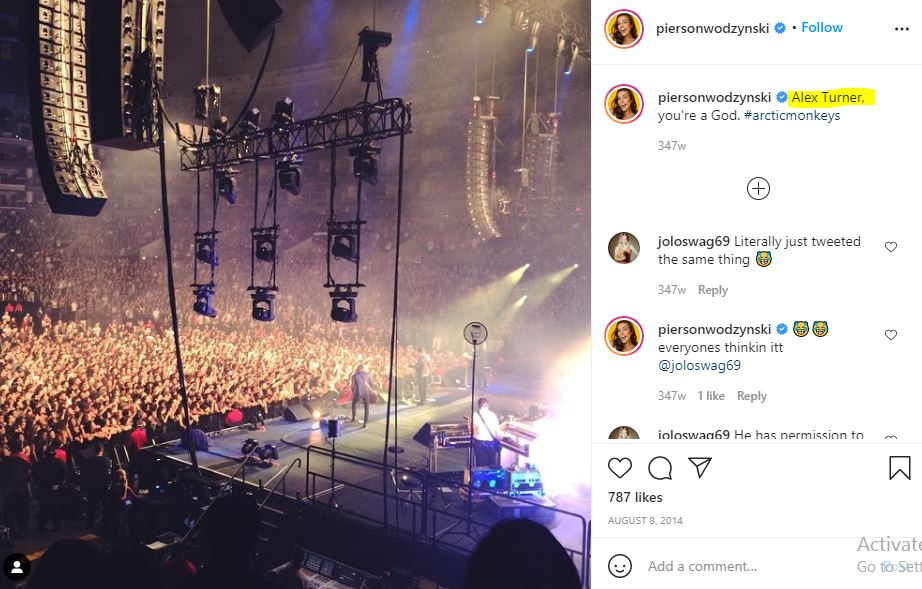
Task: Open the #arcticmonkeys hashtag
Action: tap(791, 115)
